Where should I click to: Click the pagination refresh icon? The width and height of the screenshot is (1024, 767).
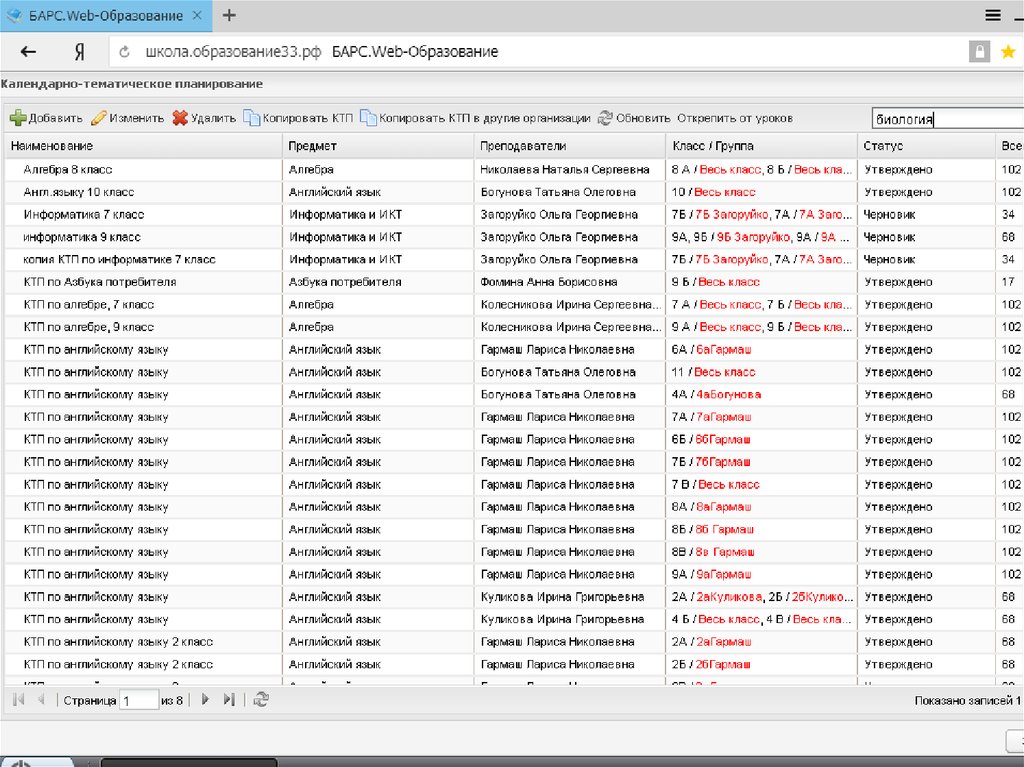pyautogui.click(x=261, y=700)
